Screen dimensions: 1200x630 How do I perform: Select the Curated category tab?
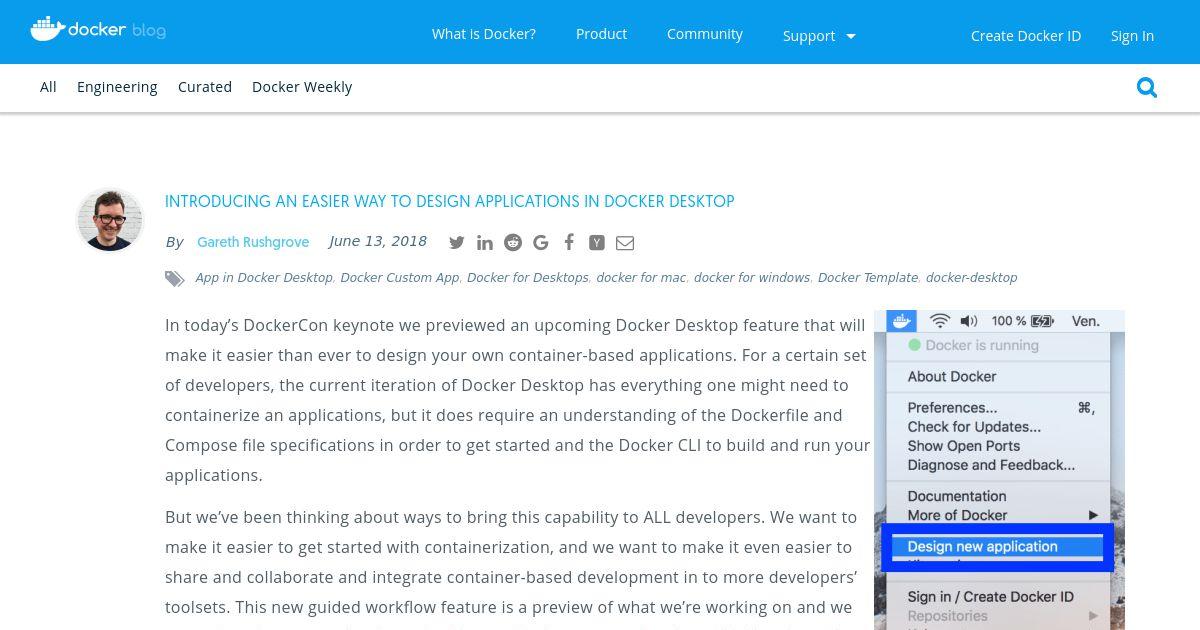tap(205, 87)
